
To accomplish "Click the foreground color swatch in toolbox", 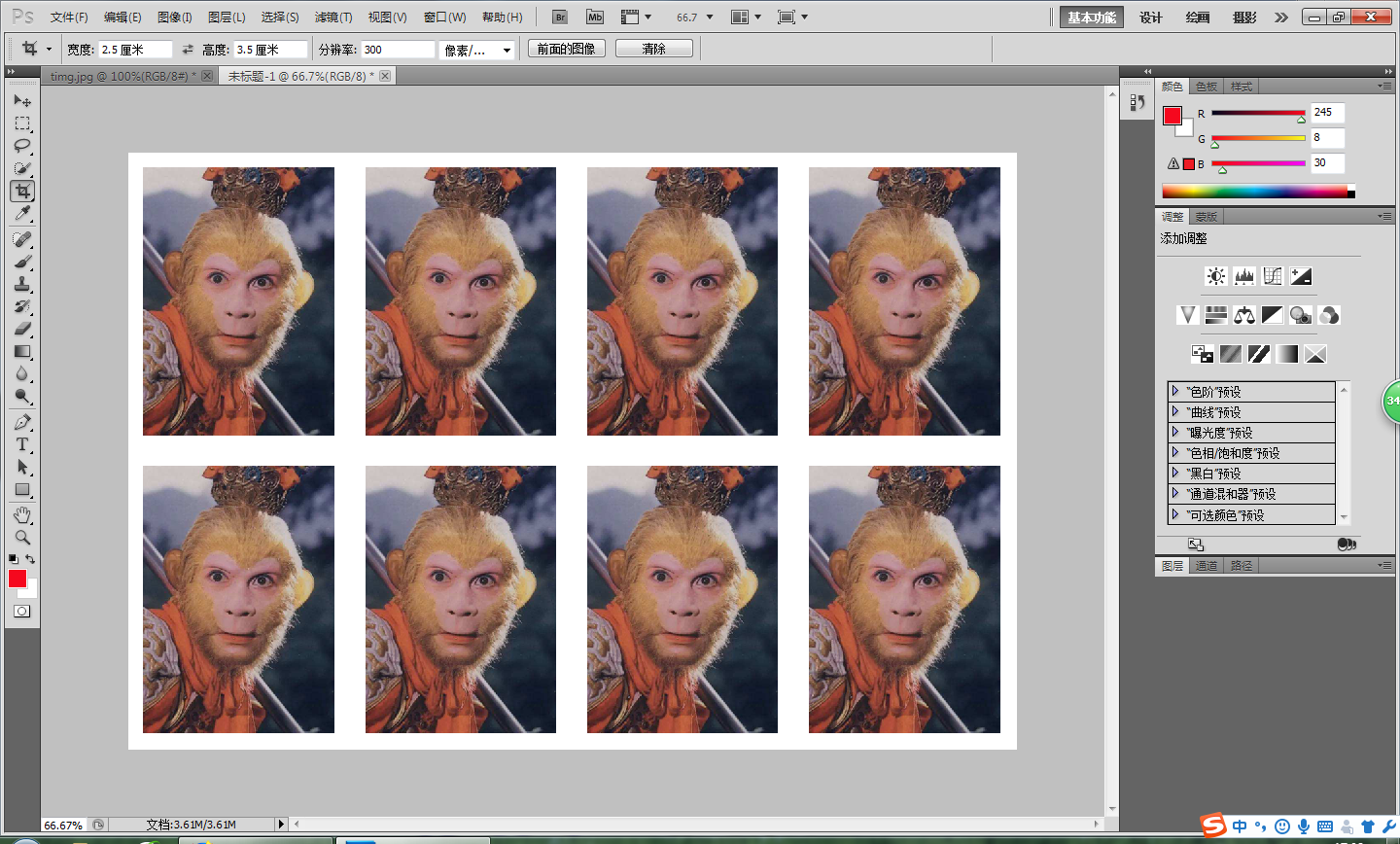I will (x=17, y=579).
